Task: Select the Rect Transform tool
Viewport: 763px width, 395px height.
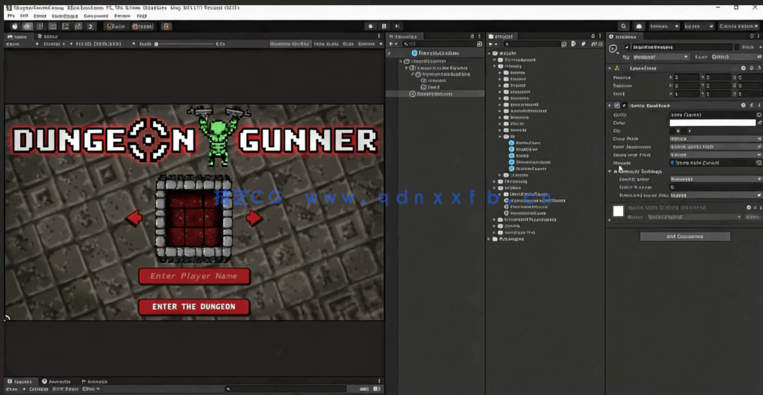Action: 65,26
